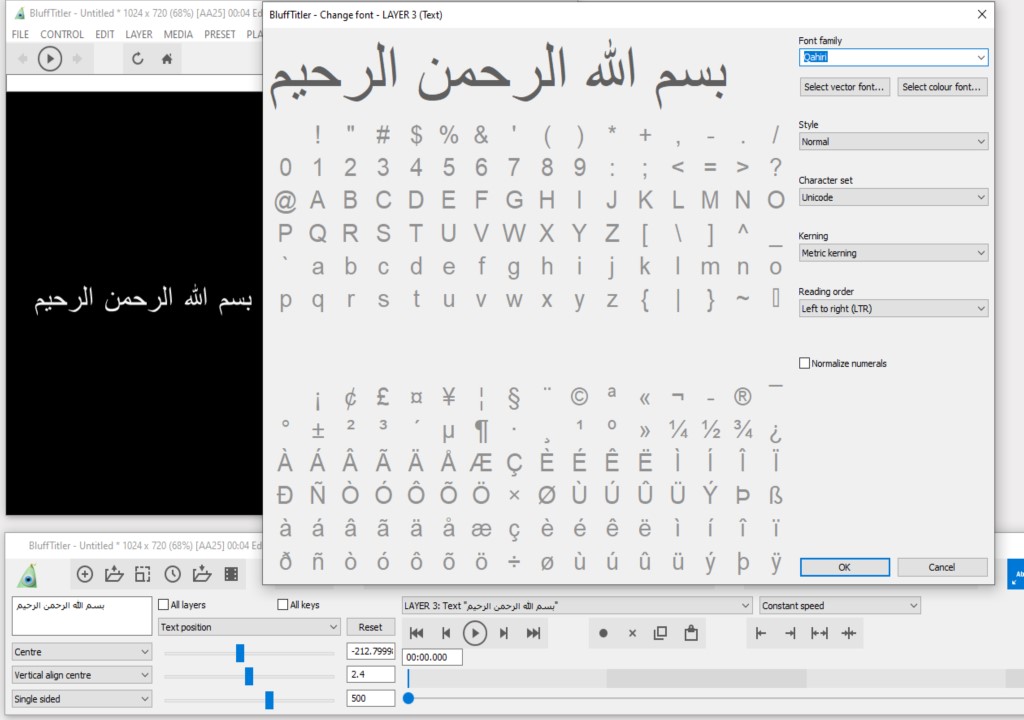Open the Kerning dropdown showing Metric kerning

(893, 253)
